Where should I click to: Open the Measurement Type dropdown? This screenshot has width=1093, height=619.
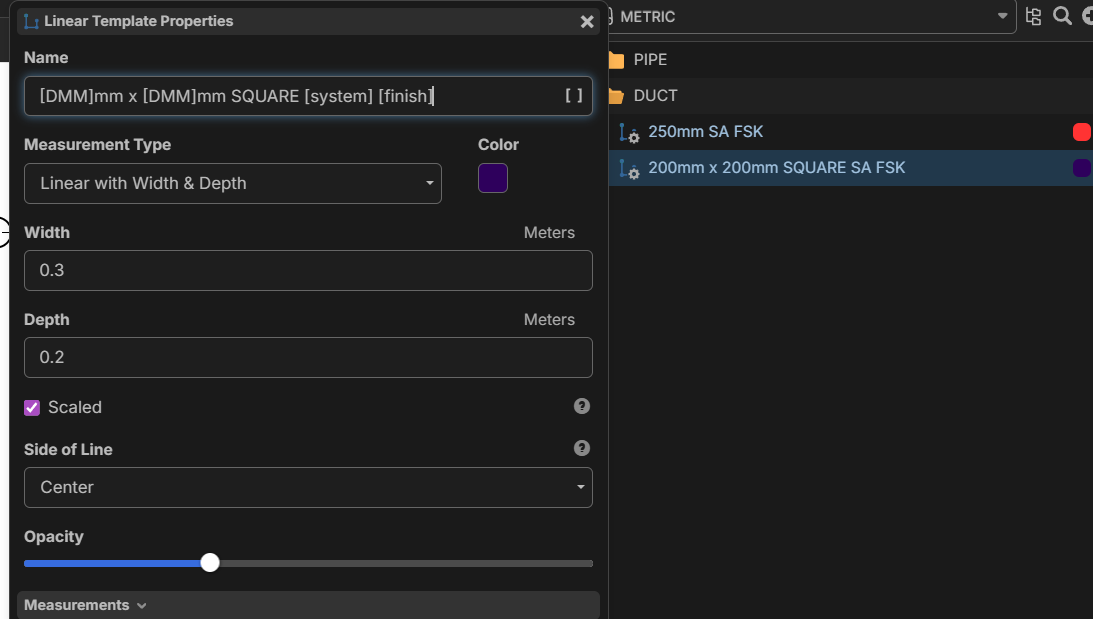pyautogui.click(x=232, y=183)
